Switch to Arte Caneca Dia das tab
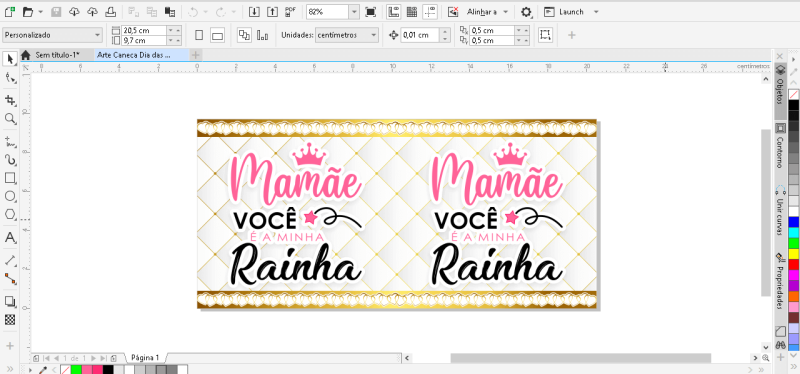The height and width of the screenshot is (374, 800). pyautogui.click(x=143, y=55)
